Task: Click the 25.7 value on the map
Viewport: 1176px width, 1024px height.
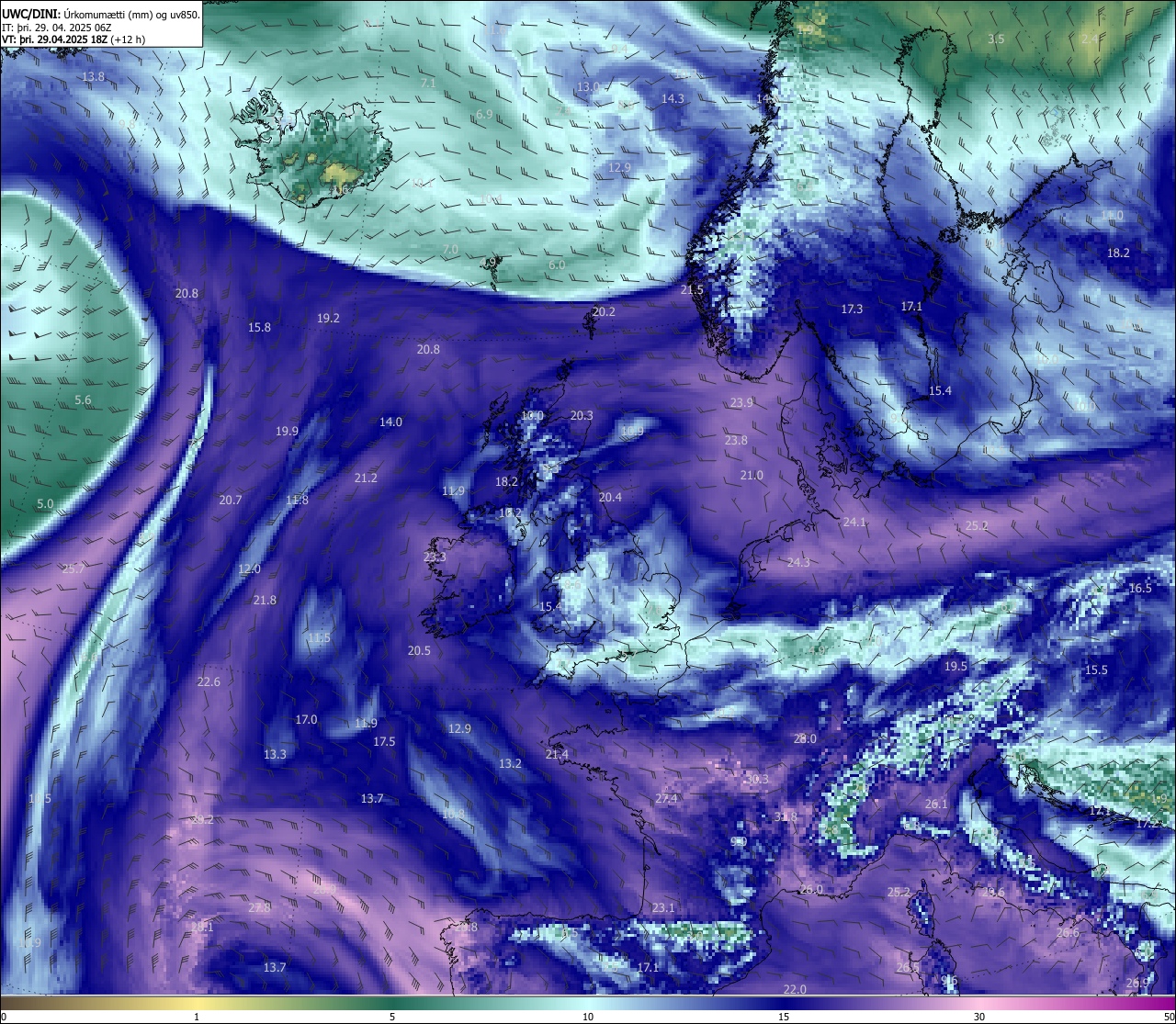Action: (x=73, y=569)
